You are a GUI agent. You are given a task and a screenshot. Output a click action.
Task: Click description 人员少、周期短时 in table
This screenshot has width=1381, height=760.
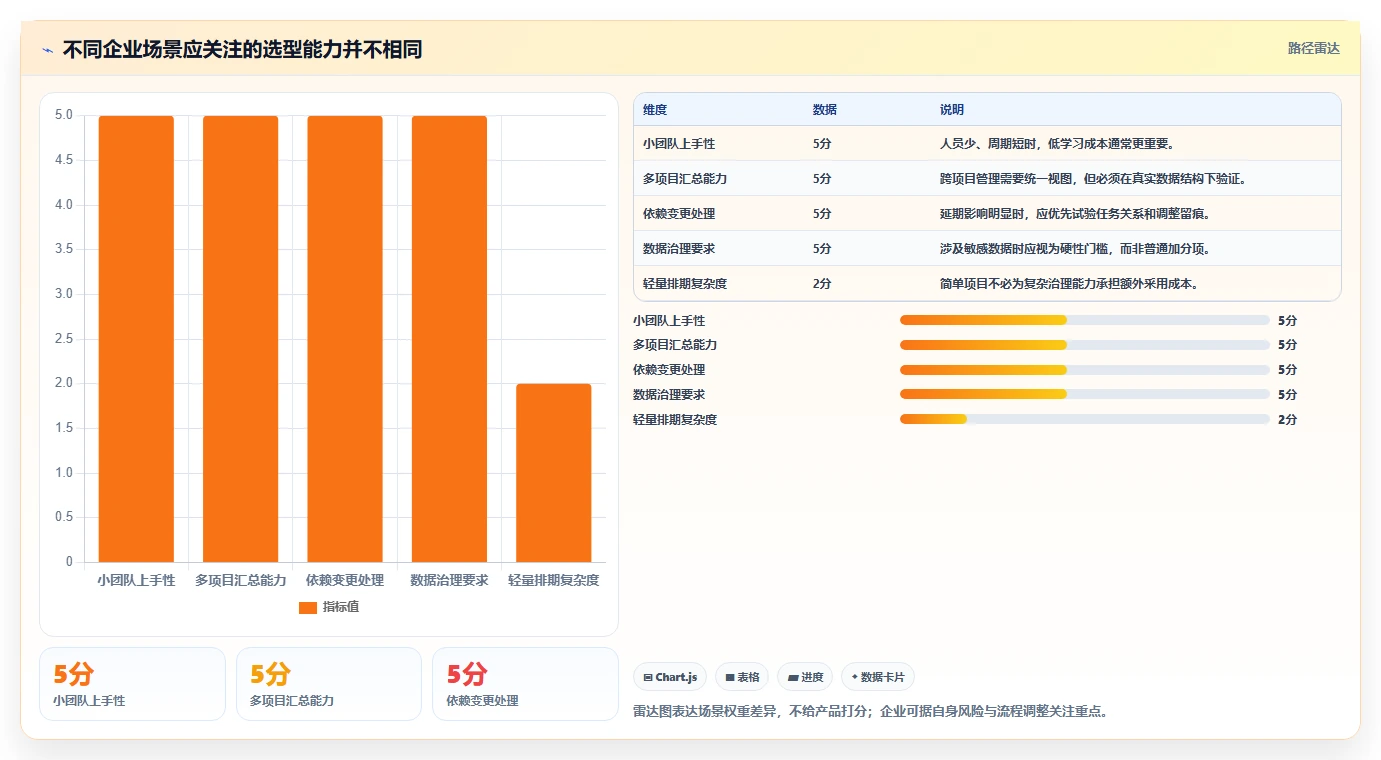pos(1057,144)
